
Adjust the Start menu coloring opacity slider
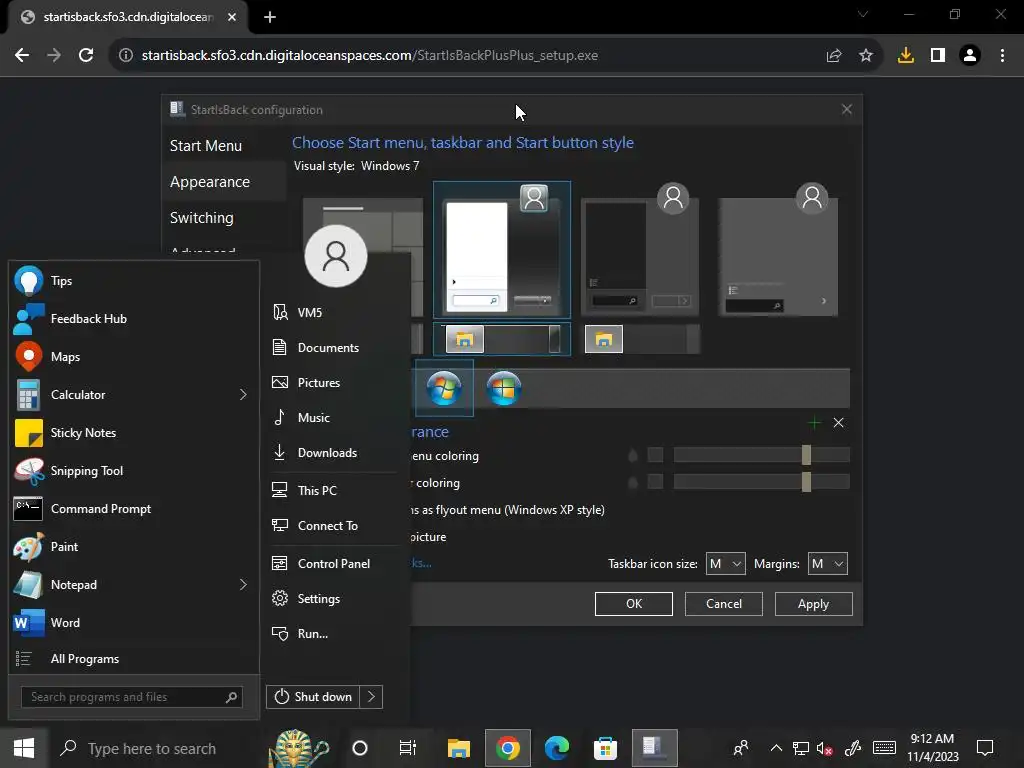761,455
